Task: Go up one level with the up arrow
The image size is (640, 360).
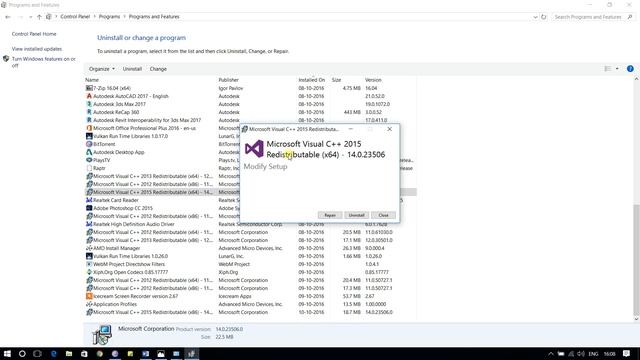Action: coord(39,17)
